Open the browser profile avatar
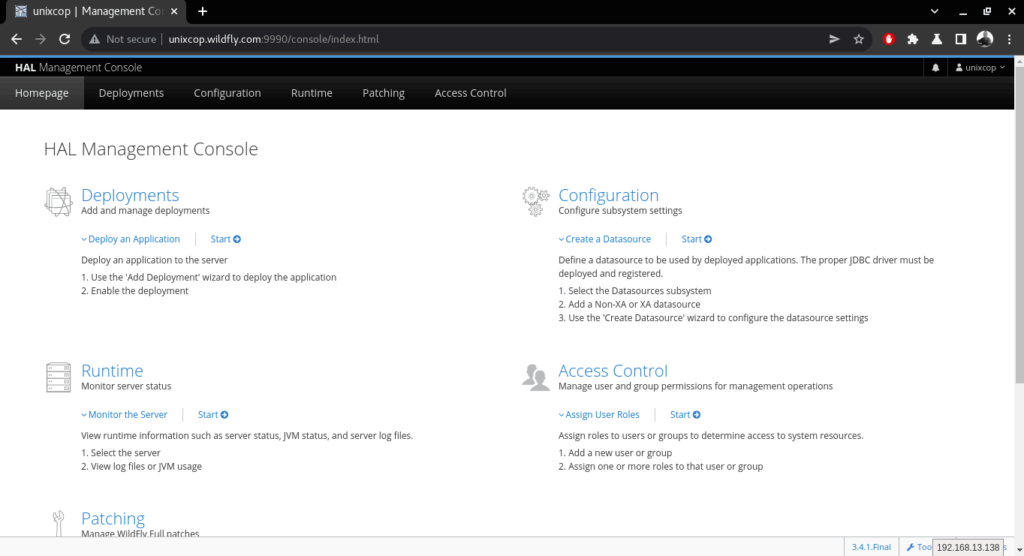Image resolution: width=1024 pixels, height=556 pixels. [985, 39]
